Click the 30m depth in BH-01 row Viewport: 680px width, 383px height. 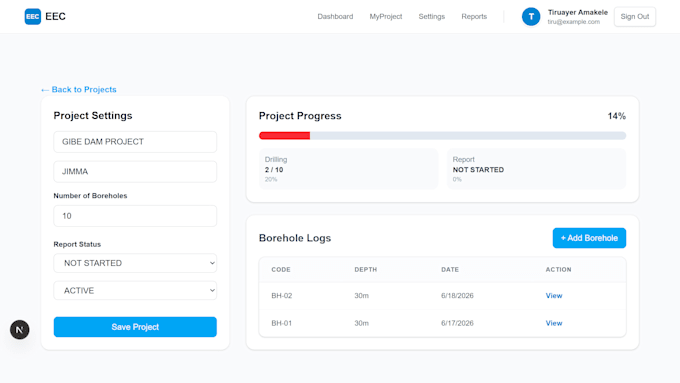coord(361,323)
